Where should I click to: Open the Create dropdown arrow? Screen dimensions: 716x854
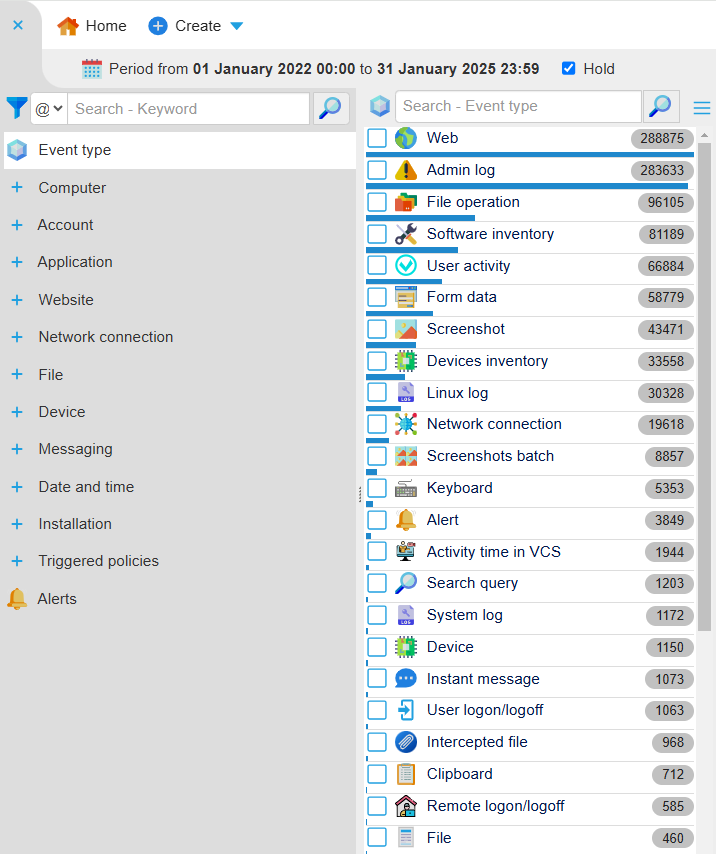pyautogui.click(x=236, y=26)
